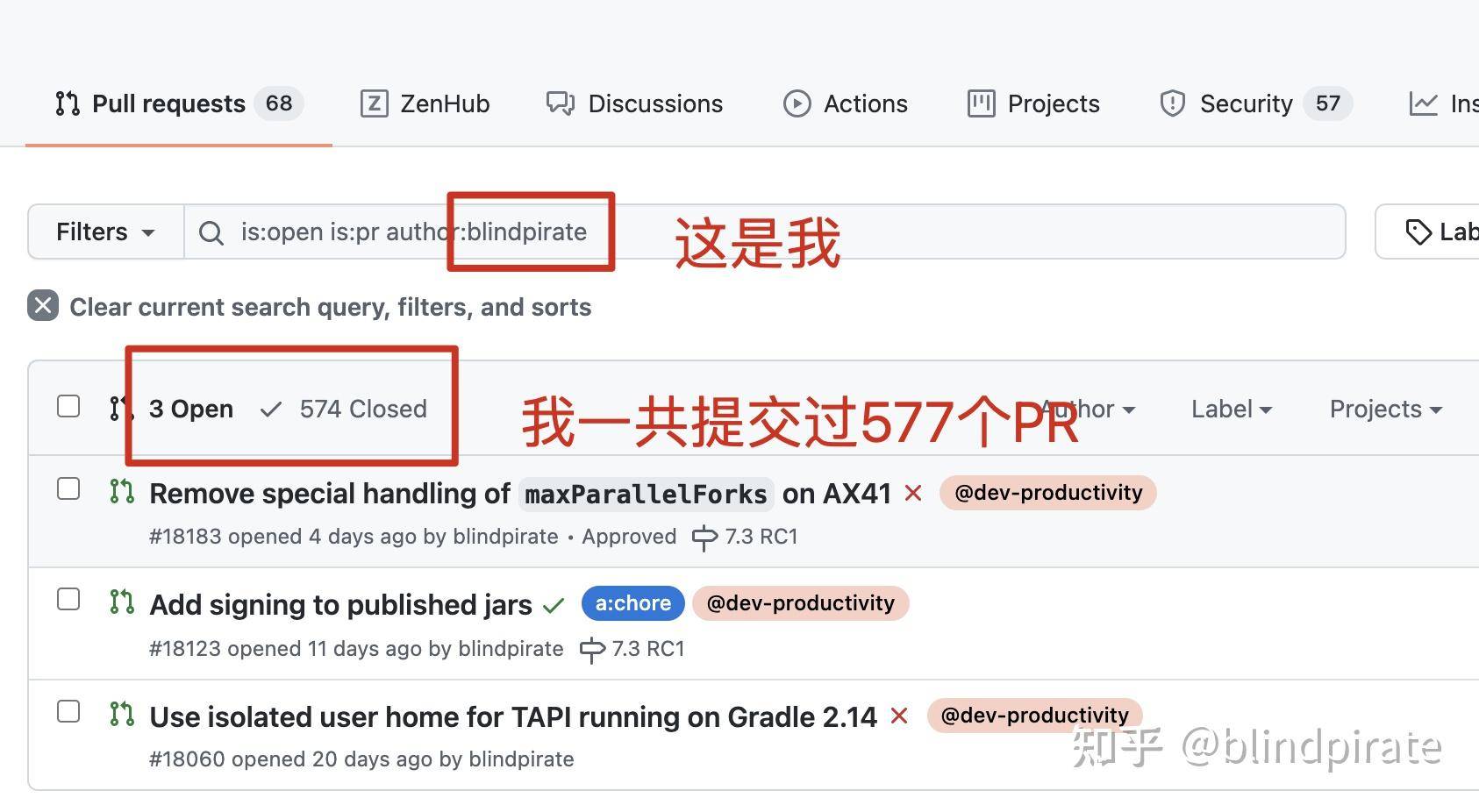Viewport: 1479px width, 812px height.
Task: Click open PR icon of TAPI row
Action: (122, 714)
